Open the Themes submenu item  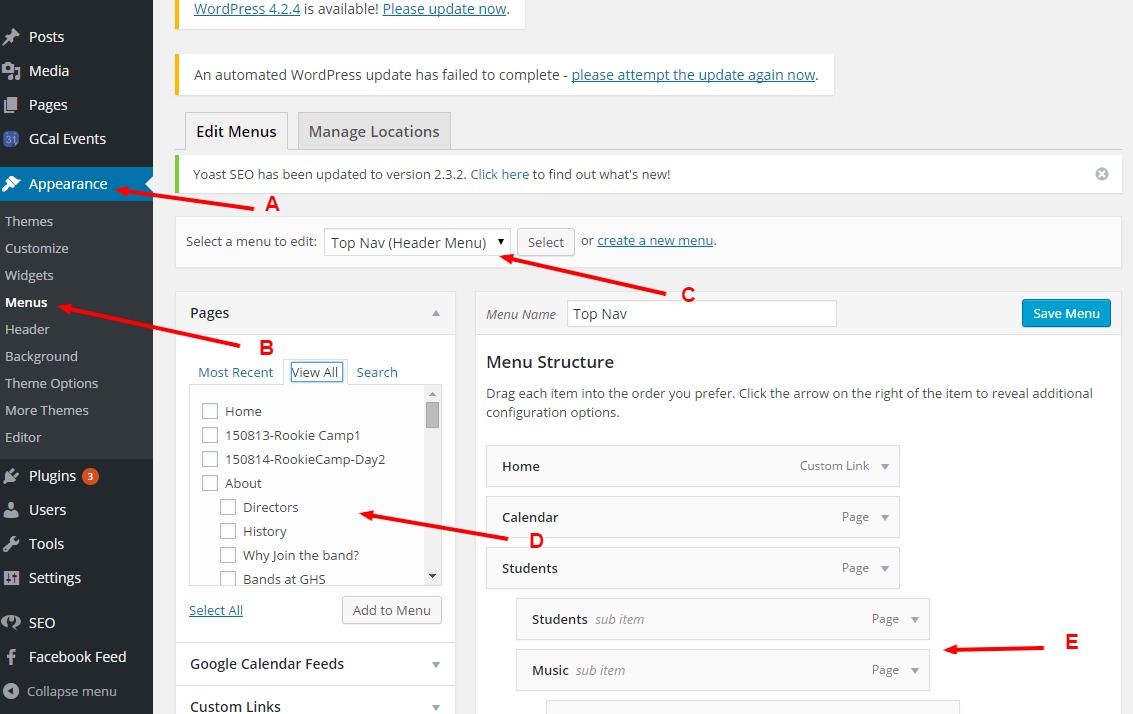[29, 221]
